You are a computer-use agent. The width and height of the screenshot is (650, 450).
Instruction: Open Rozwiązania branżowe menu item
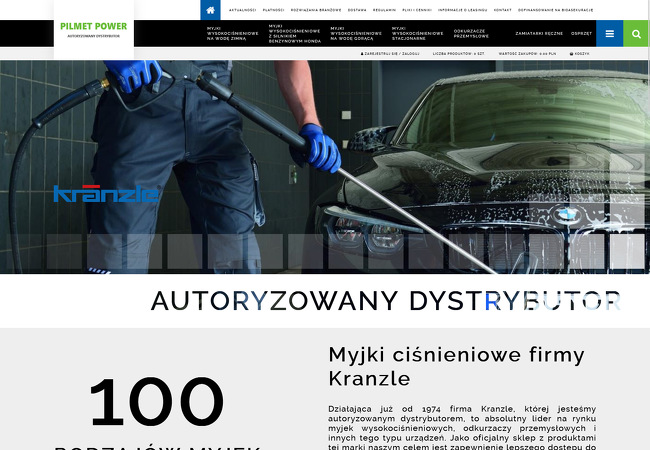tap(316, 10)
